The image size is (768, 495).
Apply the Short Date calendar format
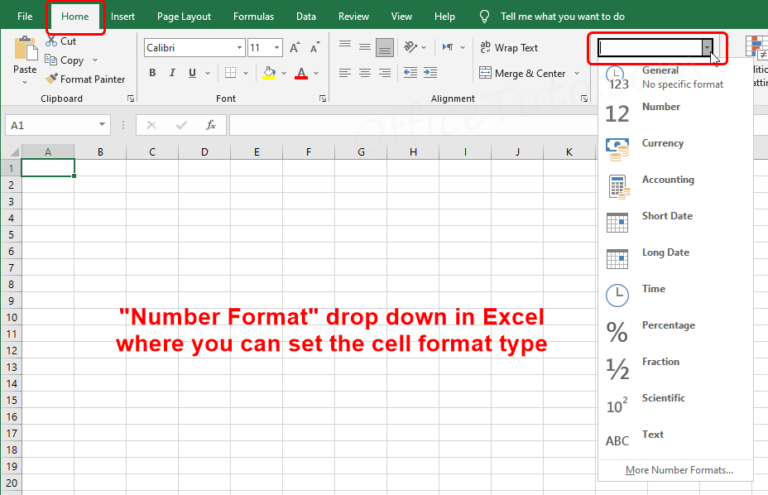[x=617, y=221]
